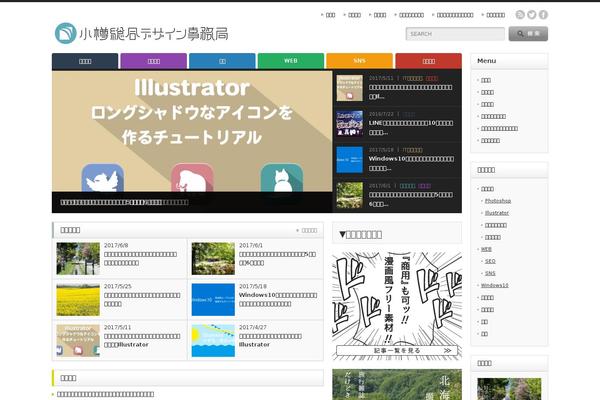Open the Illustrator category link in sidebar
600x400 pixels.
tap(497, 213)
